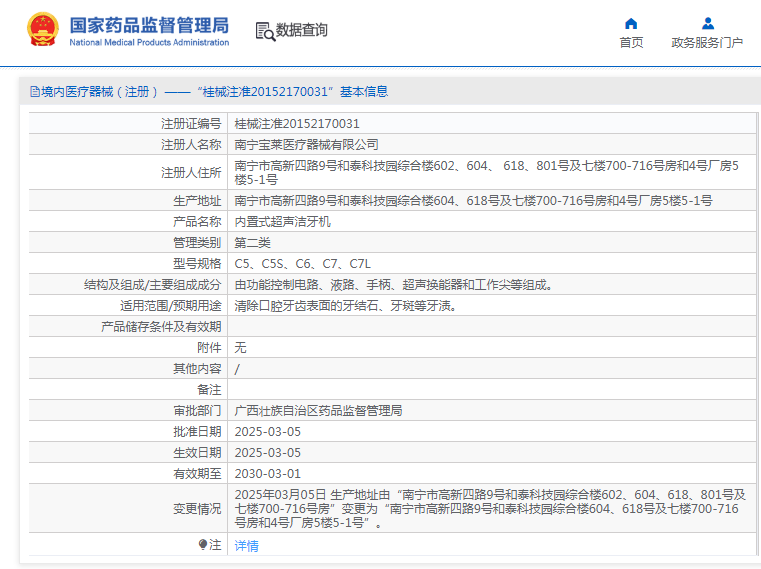
Task: Click model spec C5、C5S、C6、C7、C7L
Action: 302,264
